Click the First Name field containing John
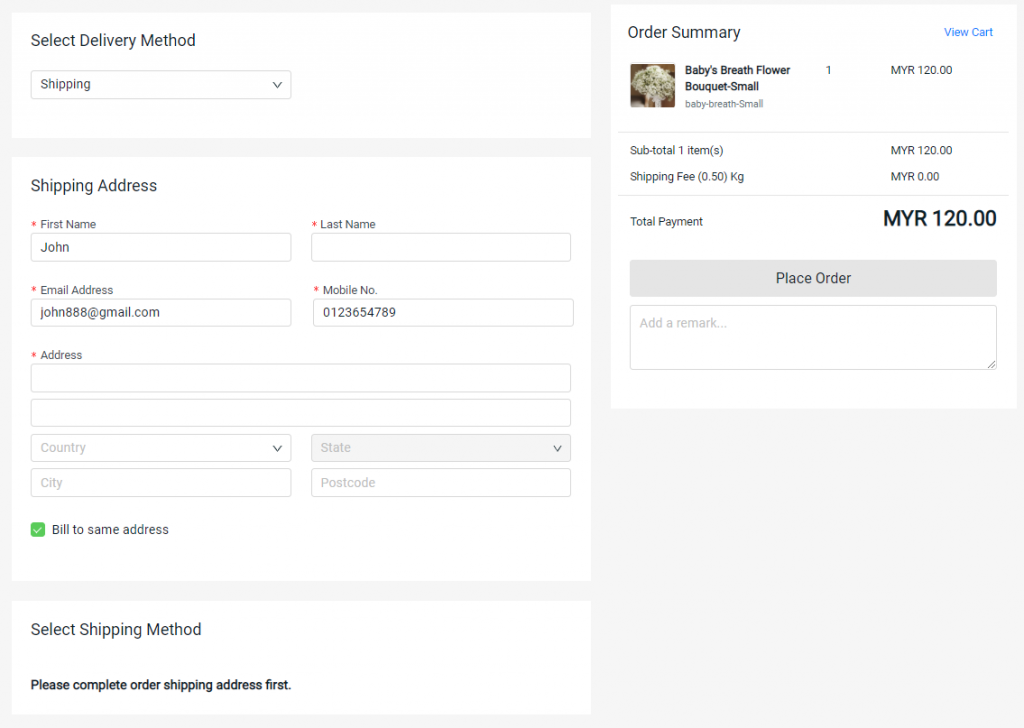This screenshot has height=728, width=1024. [161, 247]
